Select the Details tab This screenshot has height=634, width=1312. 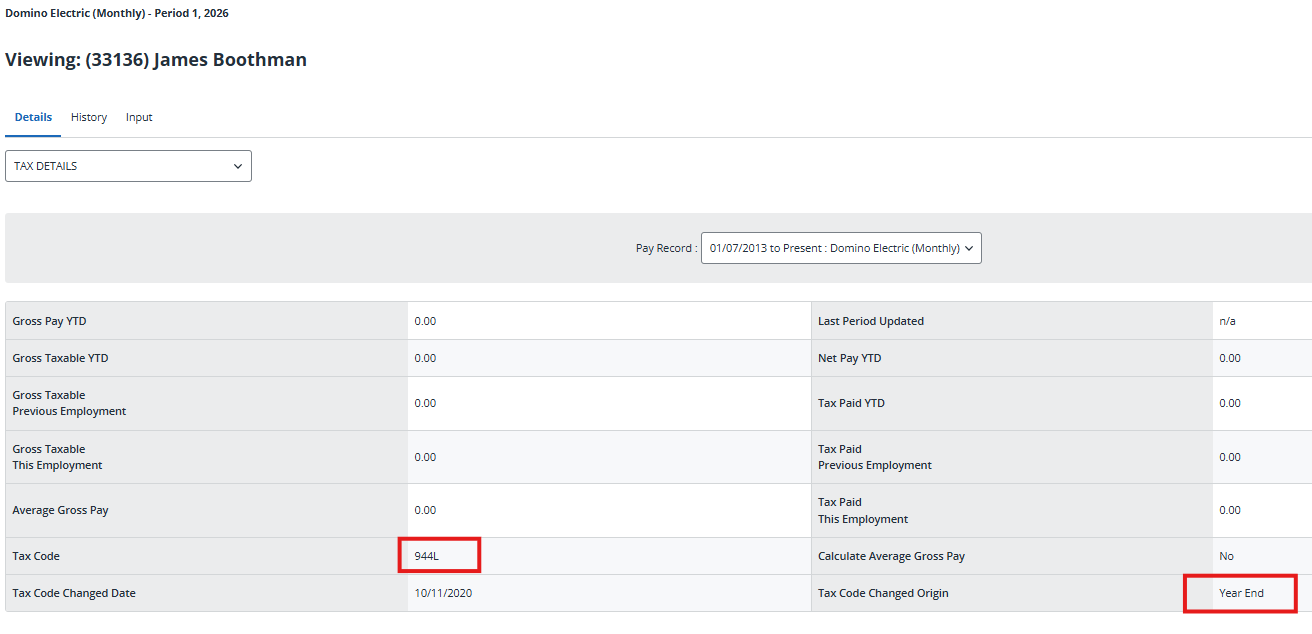click(x=33, y=117)
